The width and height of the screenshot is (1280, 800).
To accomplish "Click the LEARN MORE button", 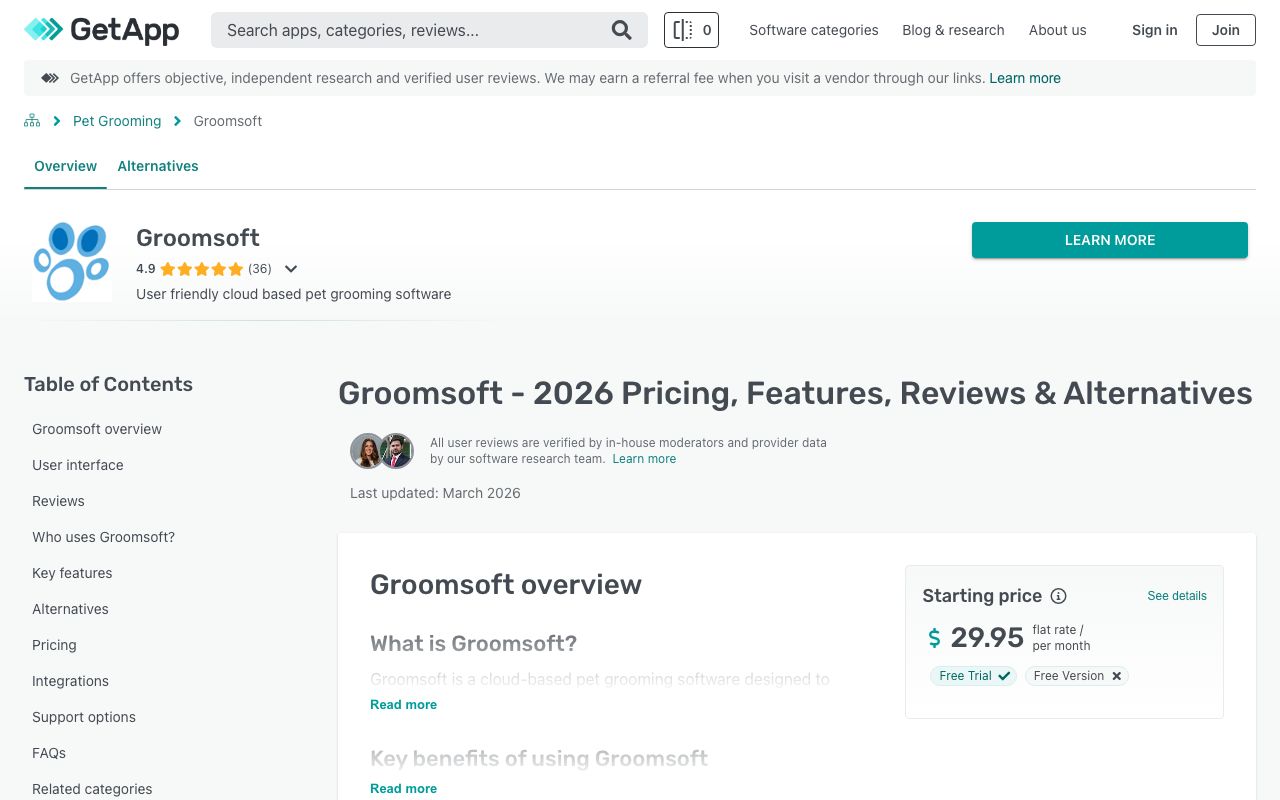I will [x=1110, y=240].
